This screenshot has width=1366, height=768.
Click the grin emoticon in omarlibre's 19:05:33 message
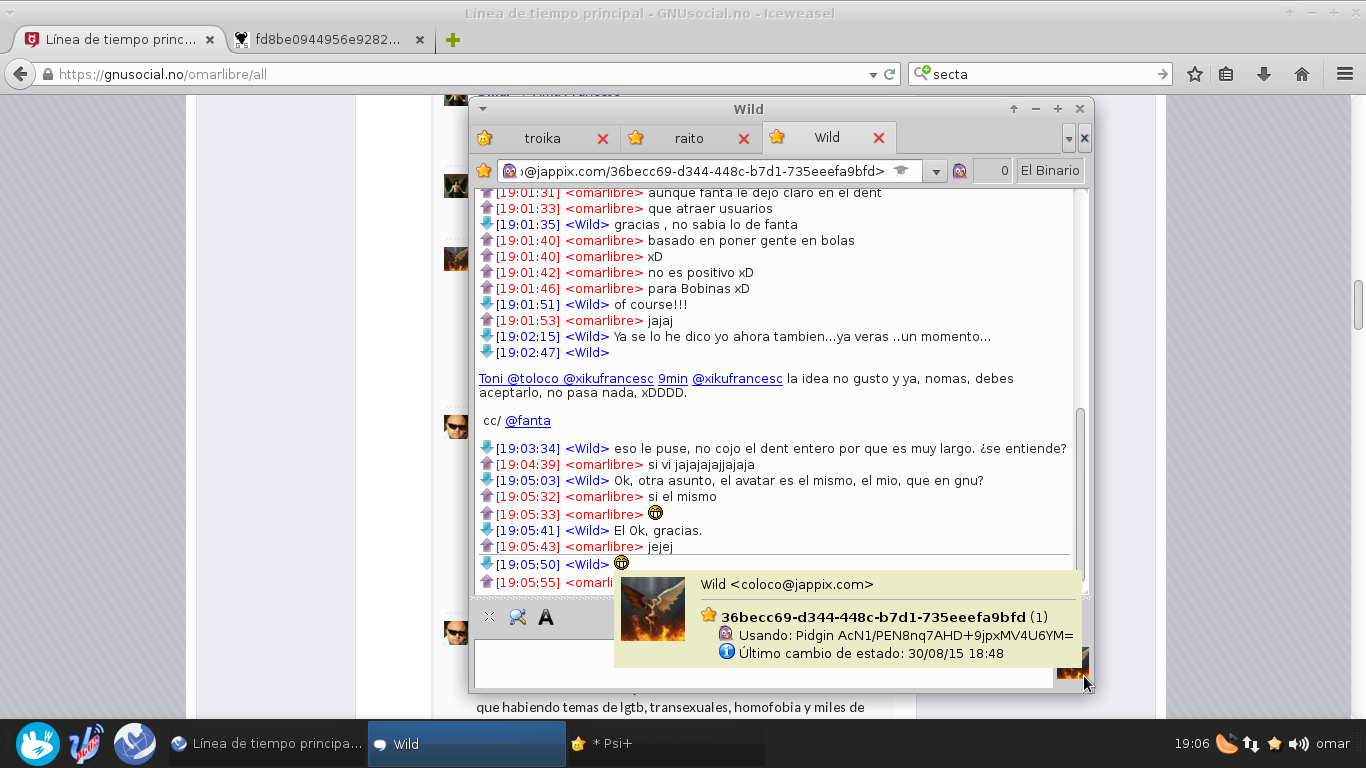[x=656, y=513]
